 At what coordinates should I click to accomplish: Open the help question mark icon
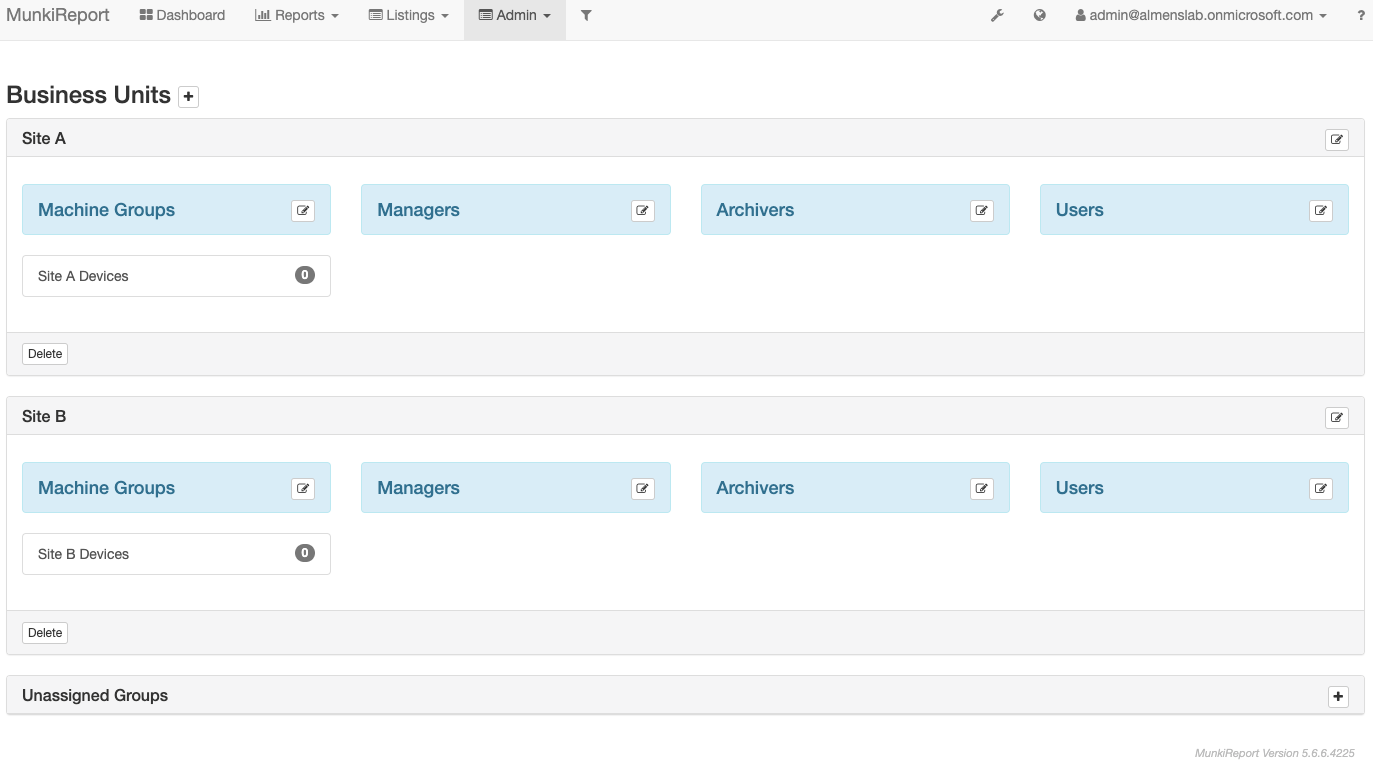click(x=1361, y=16)
